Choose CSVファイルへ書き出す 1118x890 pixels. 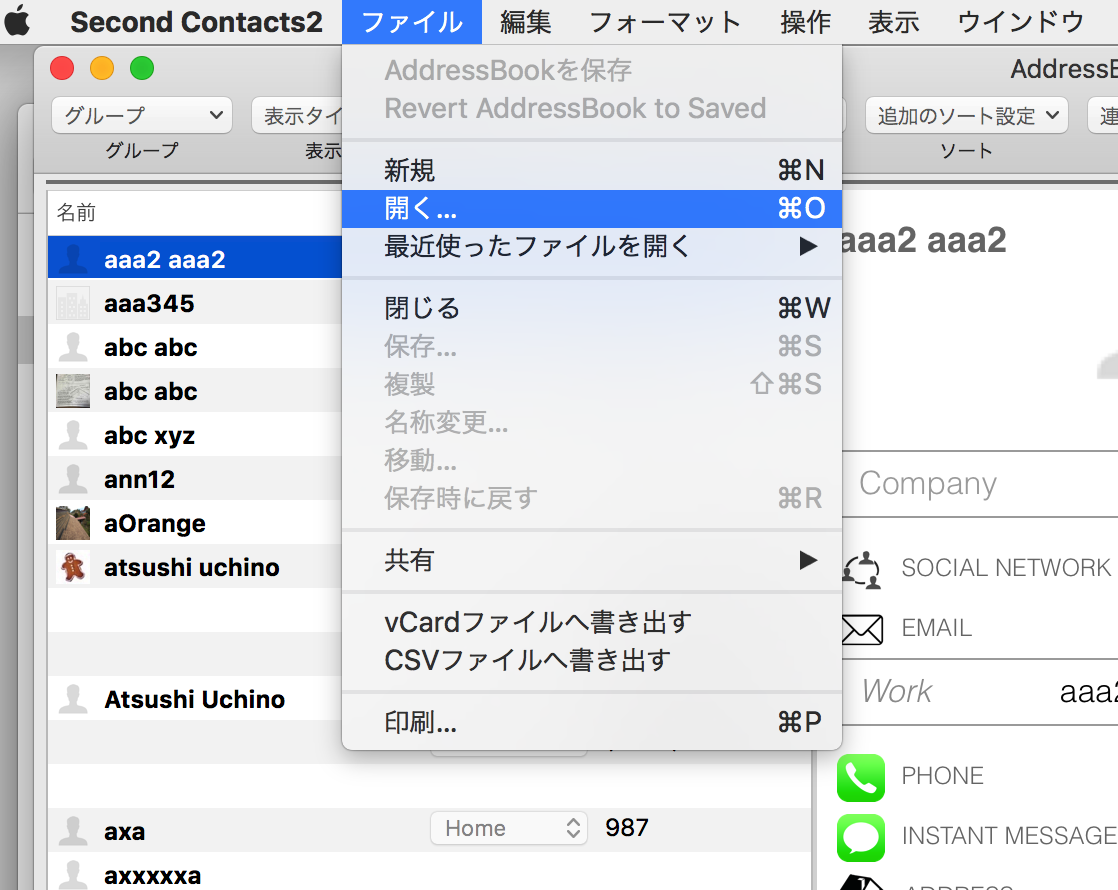592,660
